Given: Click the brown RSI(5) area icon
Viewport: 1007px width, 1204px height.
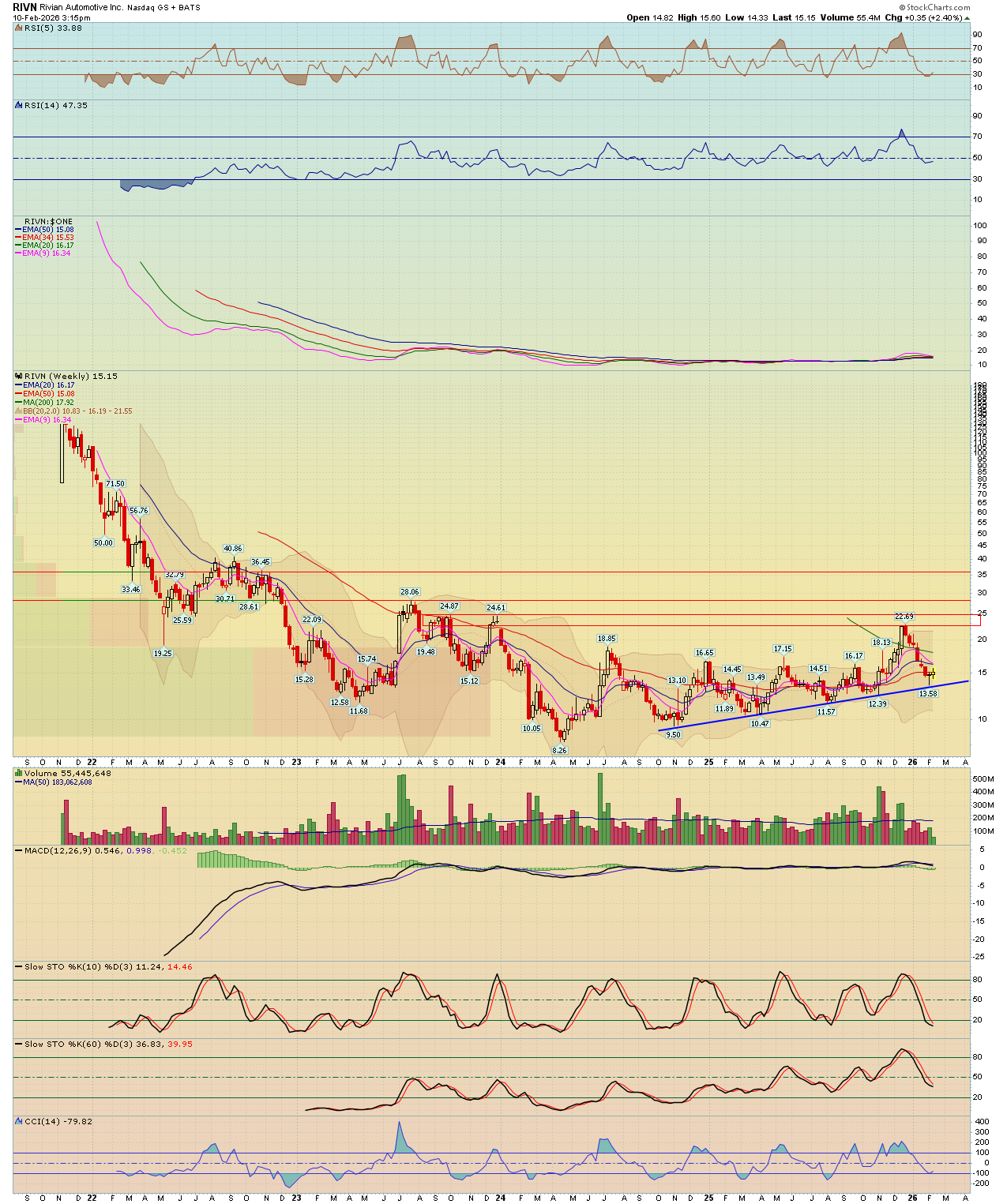Looking at the screenshot, I should (19, 28).
